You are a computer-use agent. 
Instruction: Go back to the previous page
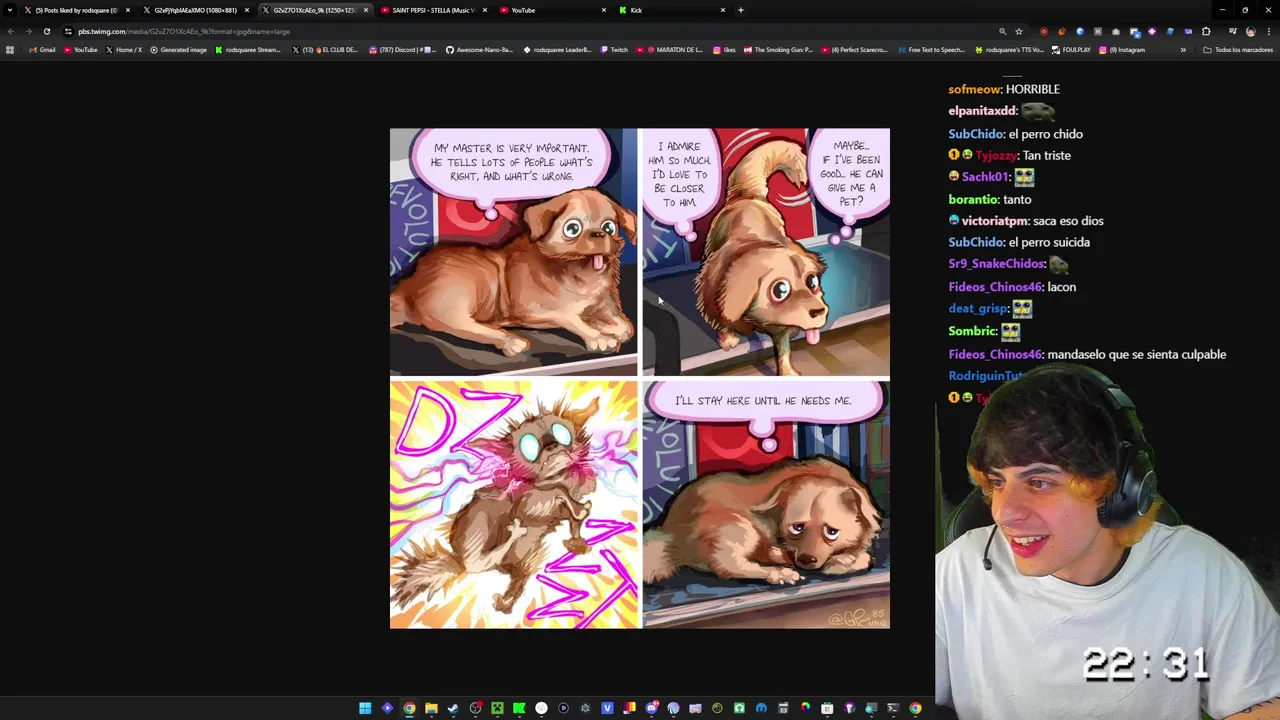click(x=10, y=31)
